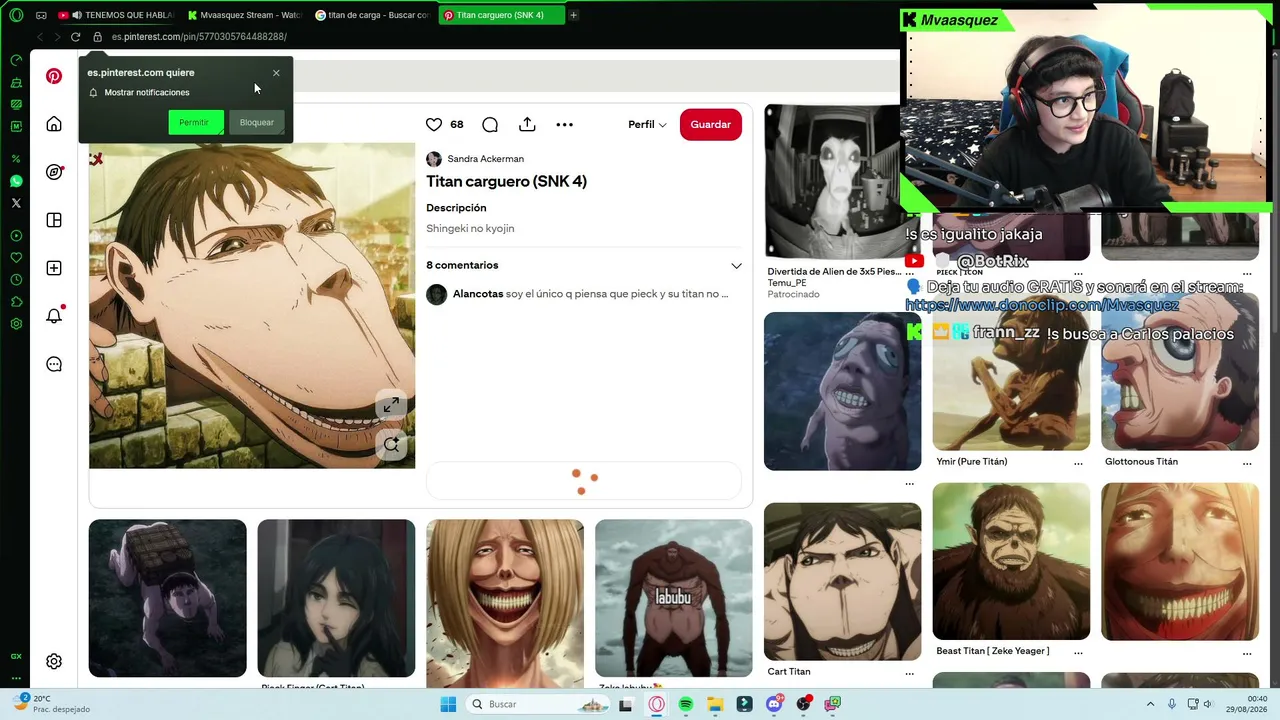Screen dimensions: 1280x720
Task: Click the Opera GX logo menu
Action: click(16, 15)
